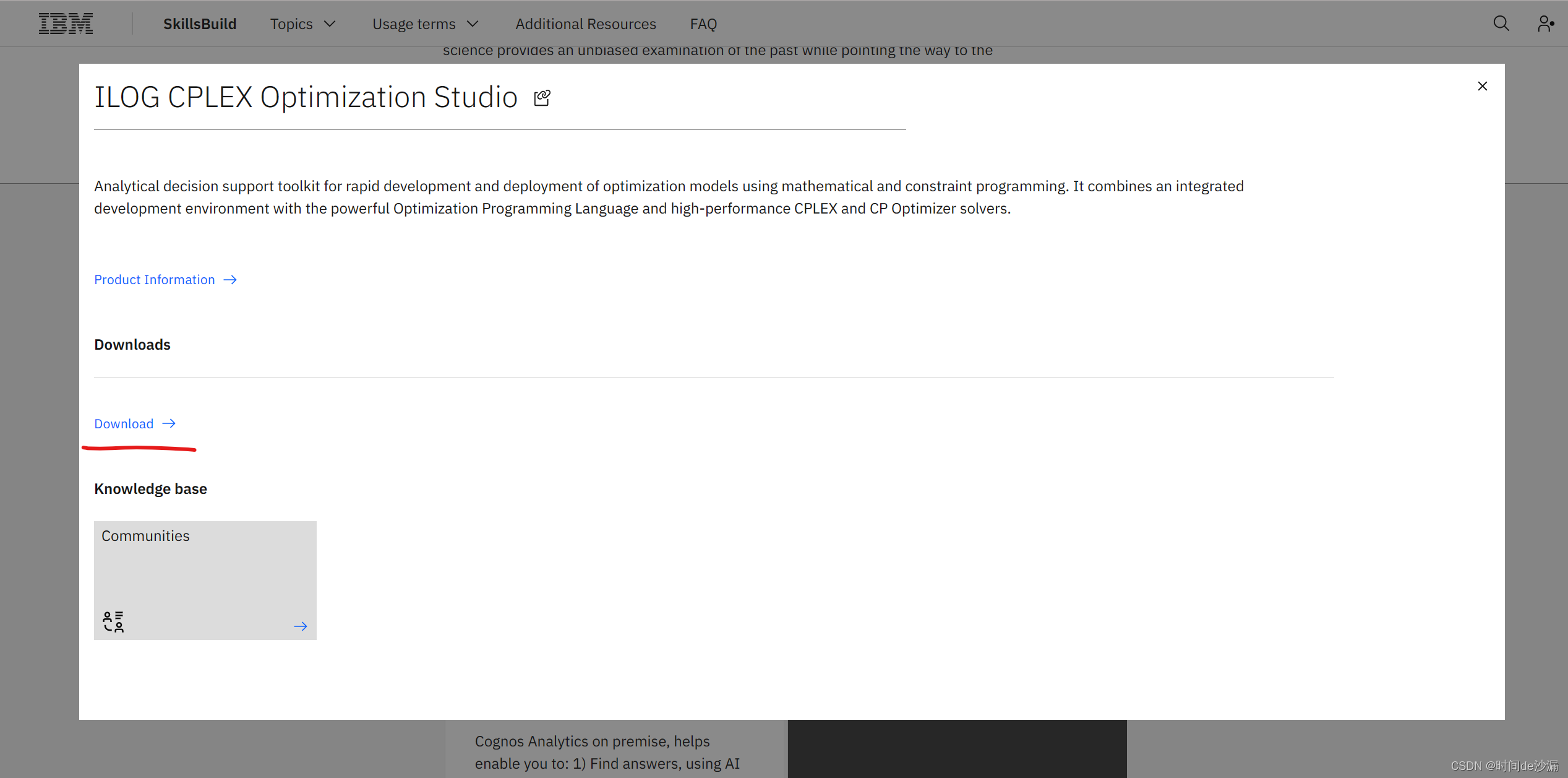
Task: Expand the Topics dropdown chevron
Action: 330,24
